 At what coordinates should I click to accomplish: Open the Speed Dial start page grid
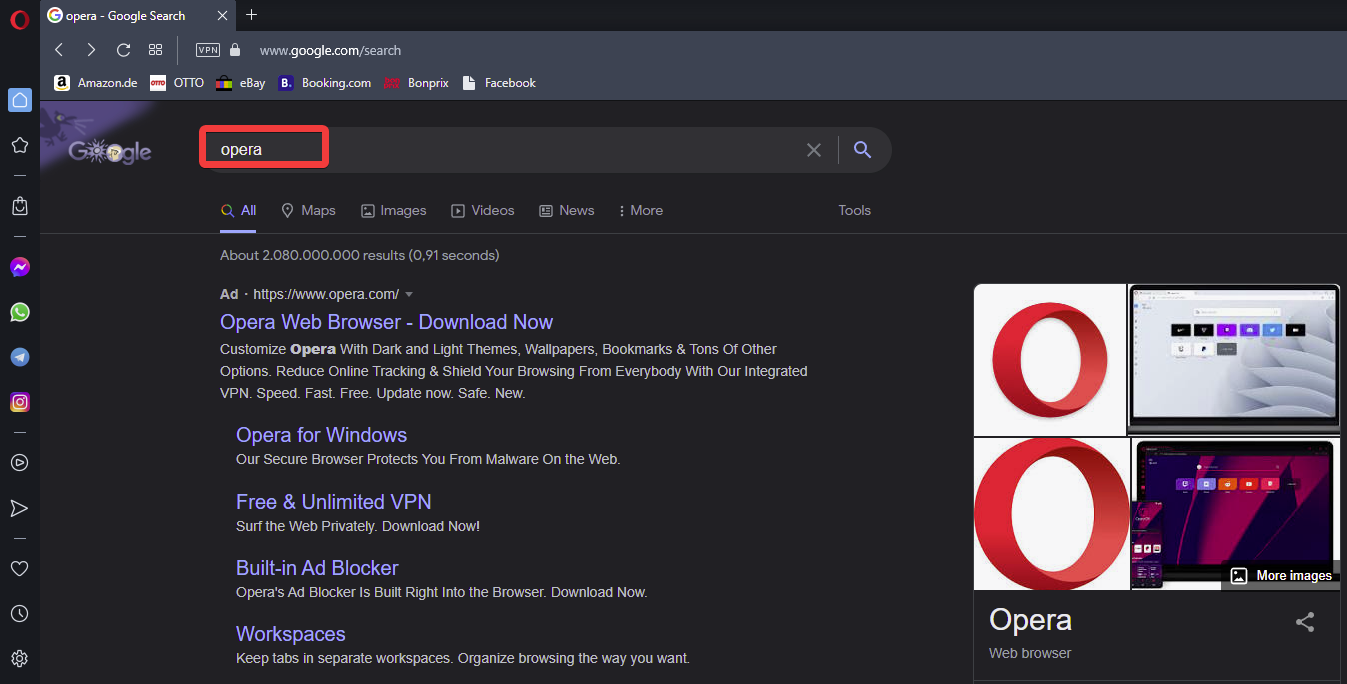pyautogui.click(x=155, y=50)
